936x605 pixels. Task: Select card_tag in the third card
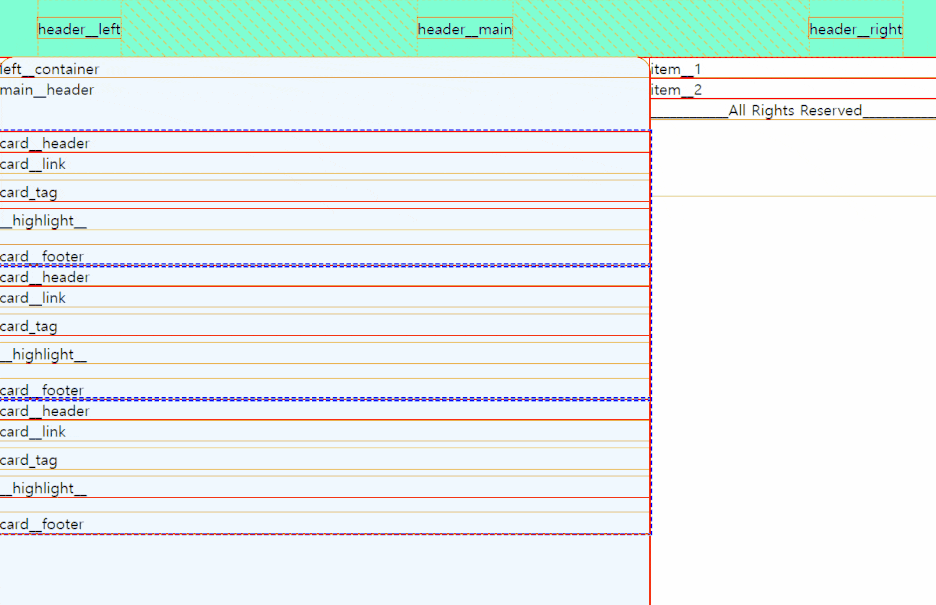point(325,459)
